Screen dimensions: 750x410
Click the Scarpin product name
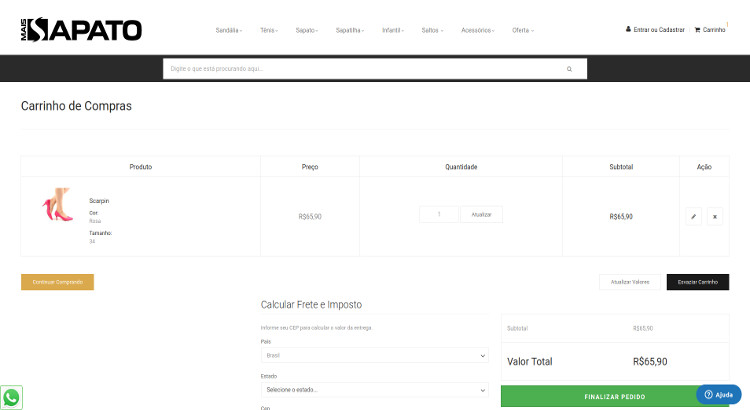coord(99,201)
